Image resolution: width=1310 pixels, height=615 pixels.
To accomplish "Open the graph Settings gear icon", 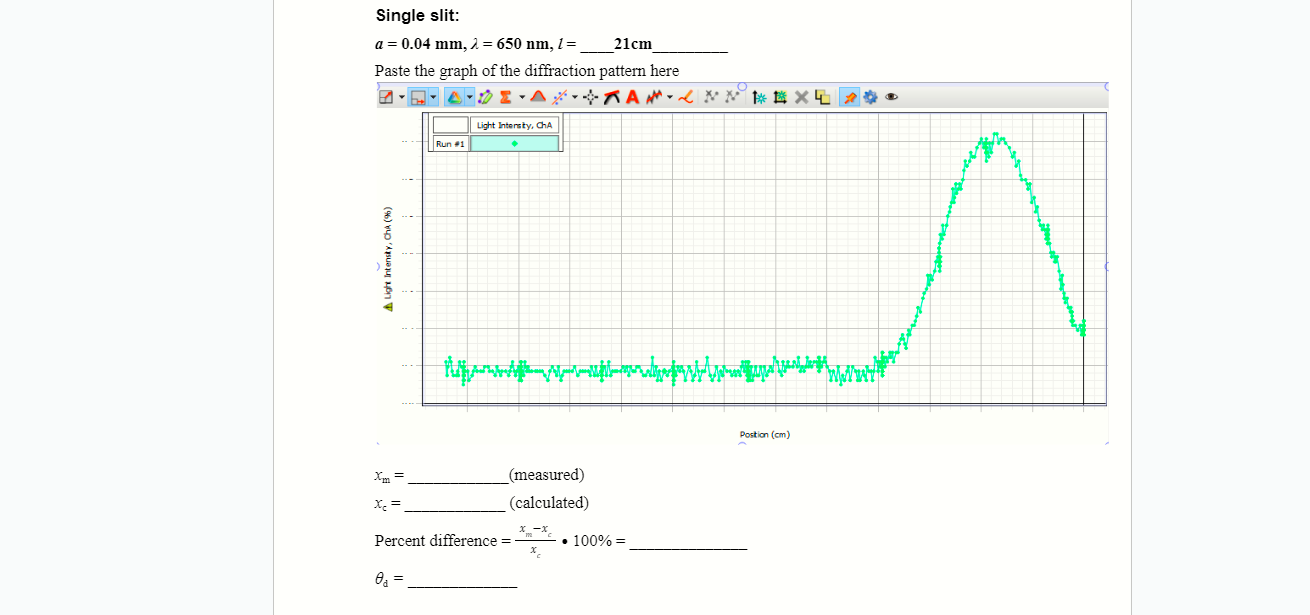I will [870, 96].
